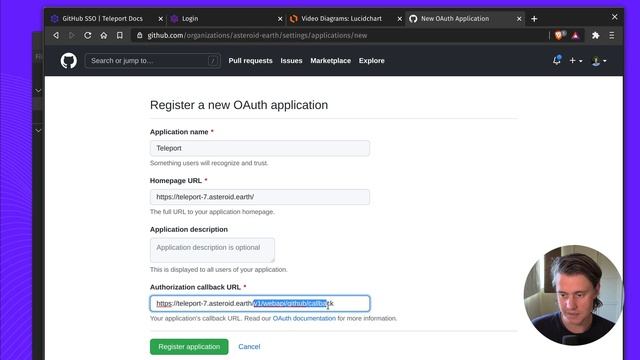Open Brave Shields lion icon
640x360 pixels.
tap(559, 36)
